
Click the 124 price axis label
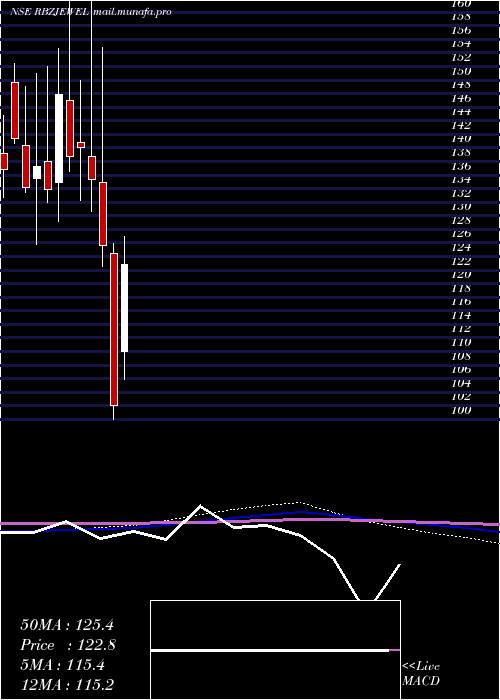(461, 247)
